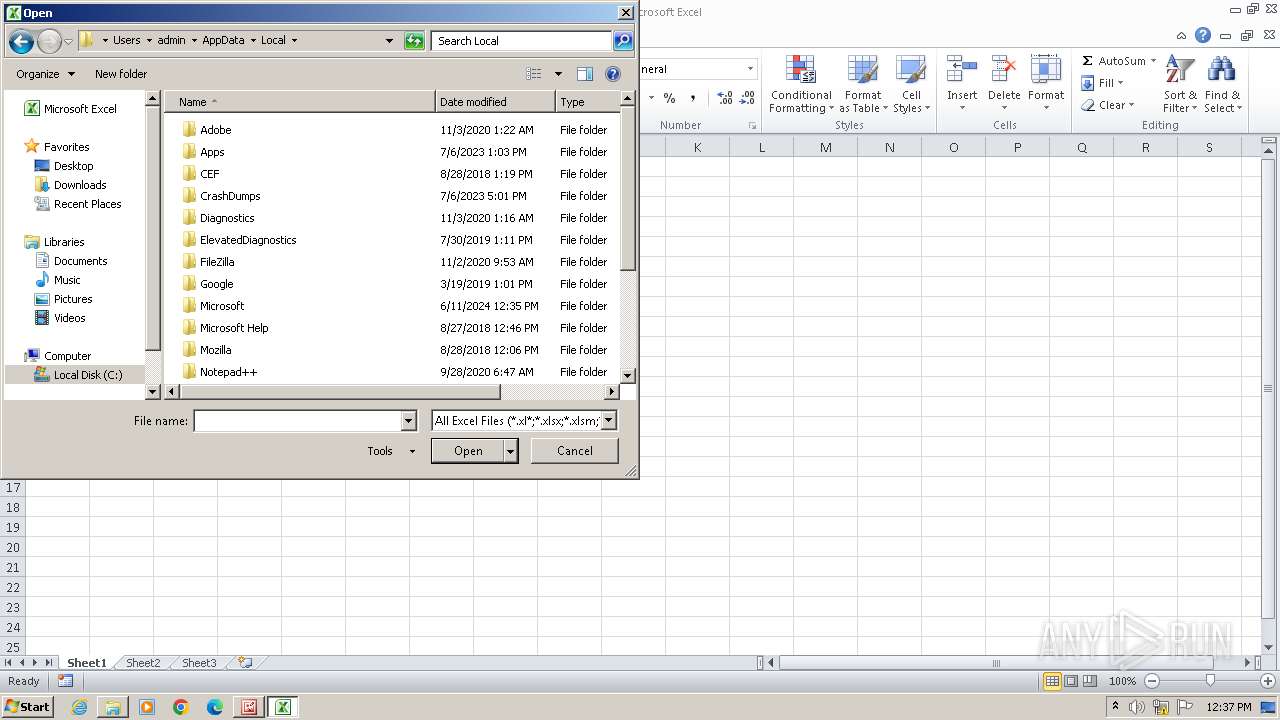Image resolution: width=1280 pixels, height=720 pixels.
Task: Open the Organize dropdown menu
Action: 45,74
